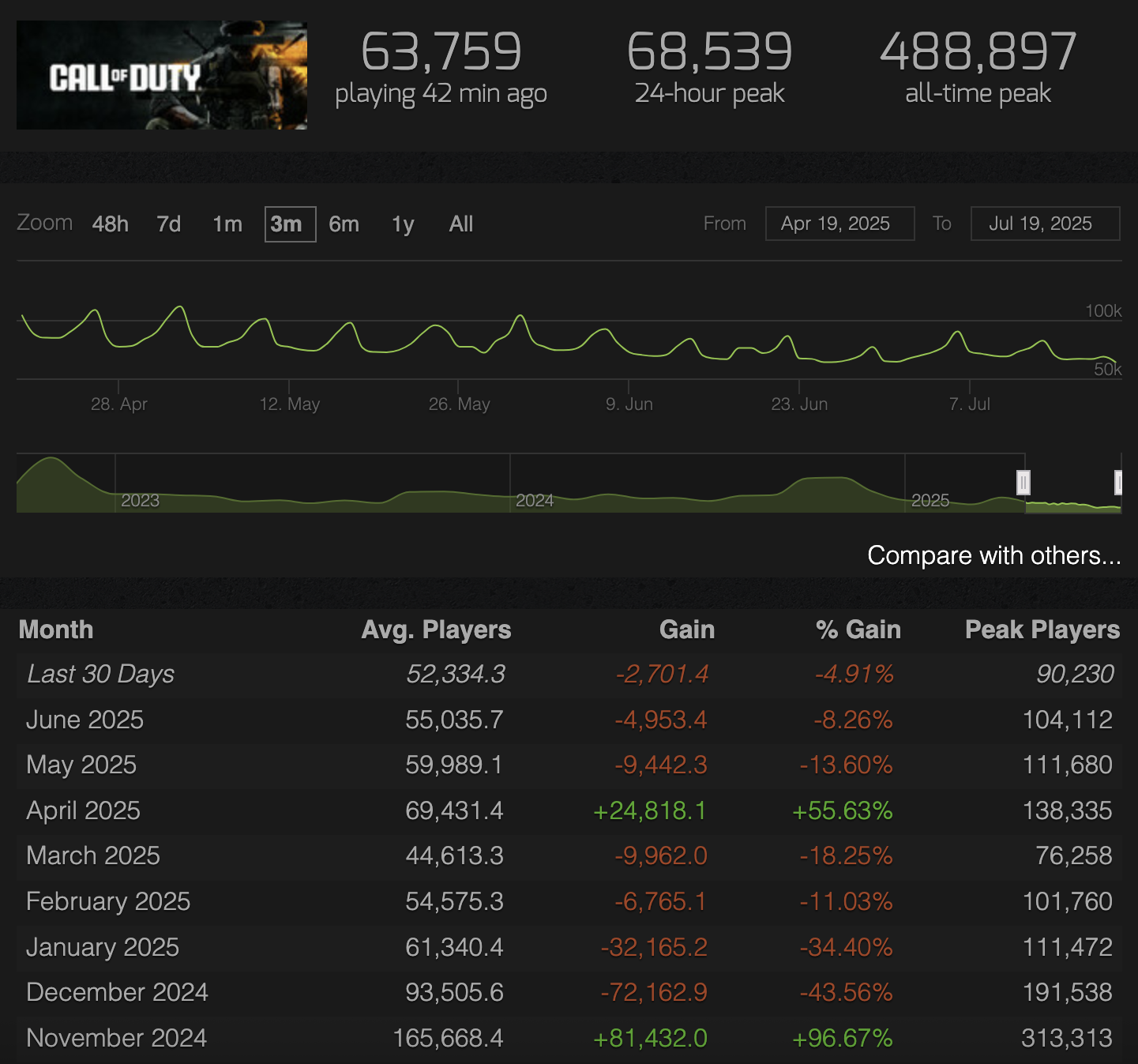Select the February 2025 row label
The width and height of the screenshot is (1138, 1064).
[x=108, y=901]
